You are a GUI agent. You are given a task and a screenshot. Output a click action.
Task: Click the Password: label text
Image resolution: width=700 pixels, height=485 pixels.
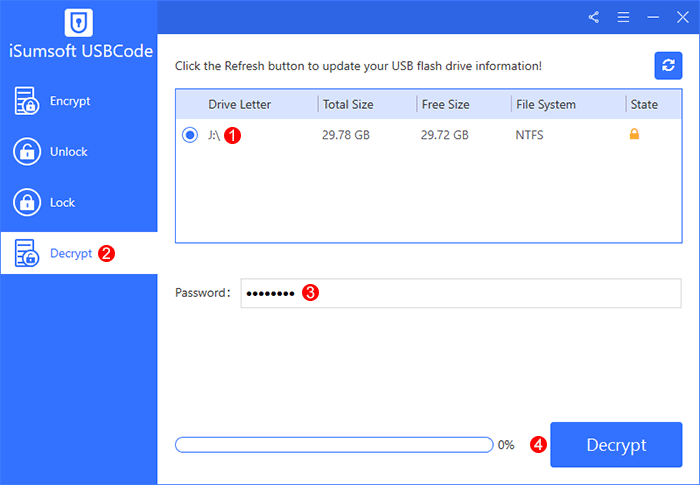[x=203, y=293]
